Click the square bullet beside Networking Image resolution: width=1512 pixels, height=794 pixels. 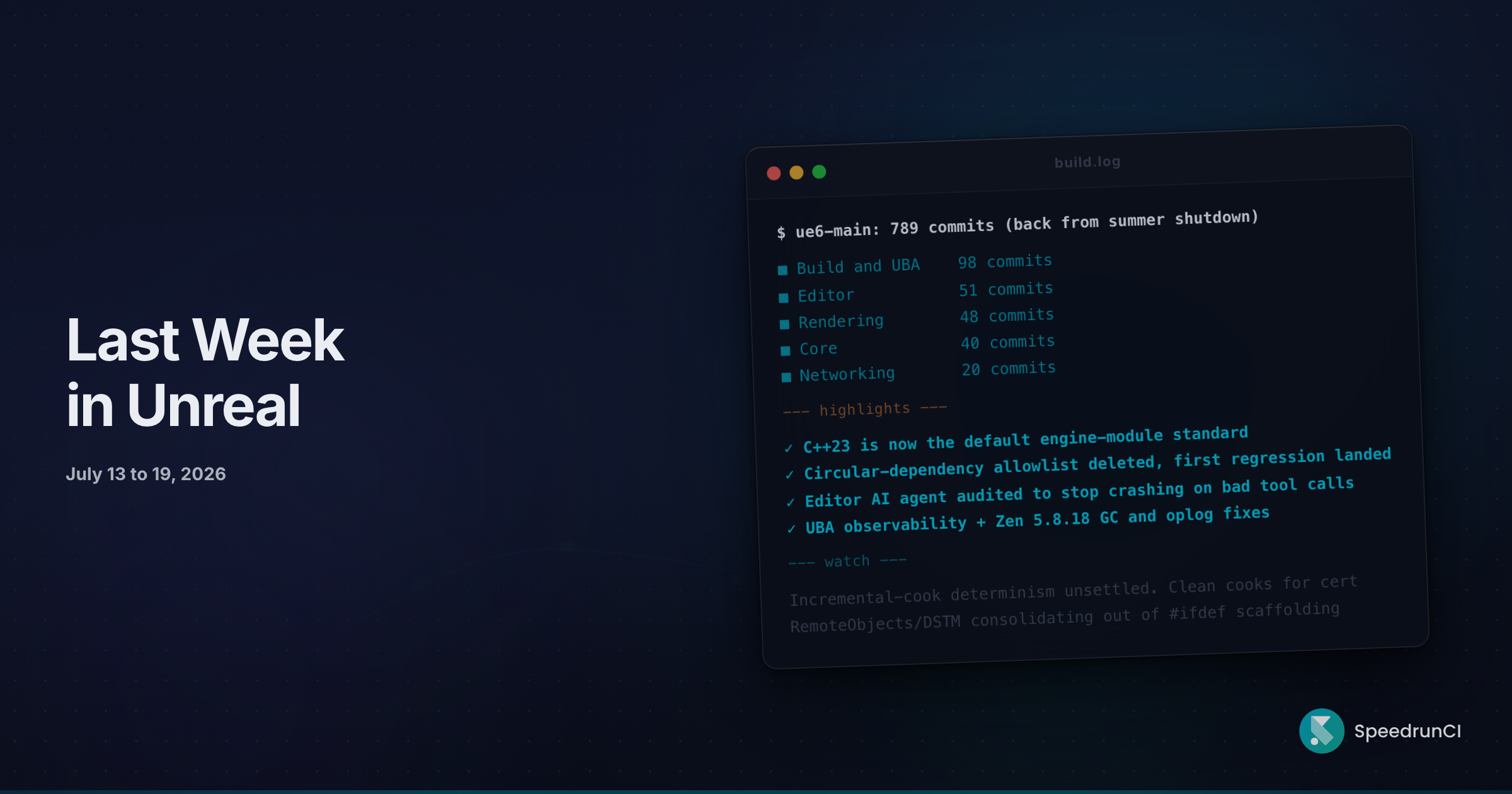tap(786, 377)
